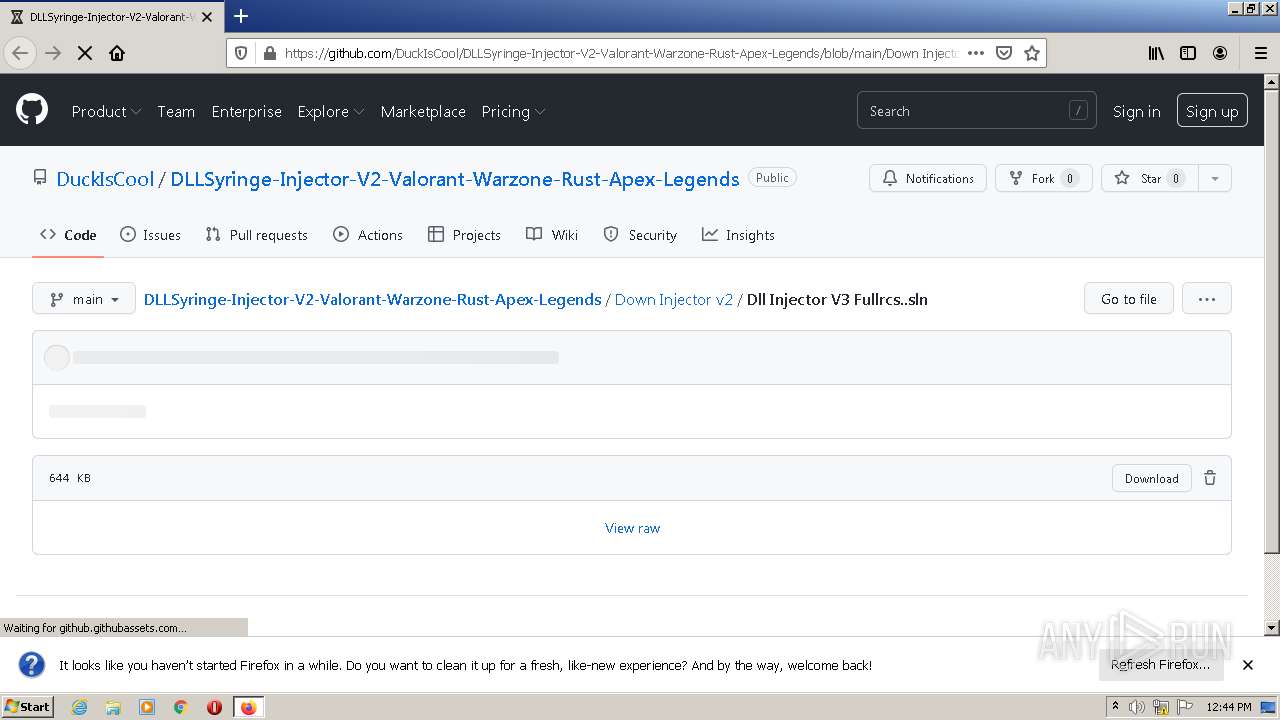Click the Refresh Firefox button
This screenshot has width=1280, height=720.
[x=1161, y=665]
